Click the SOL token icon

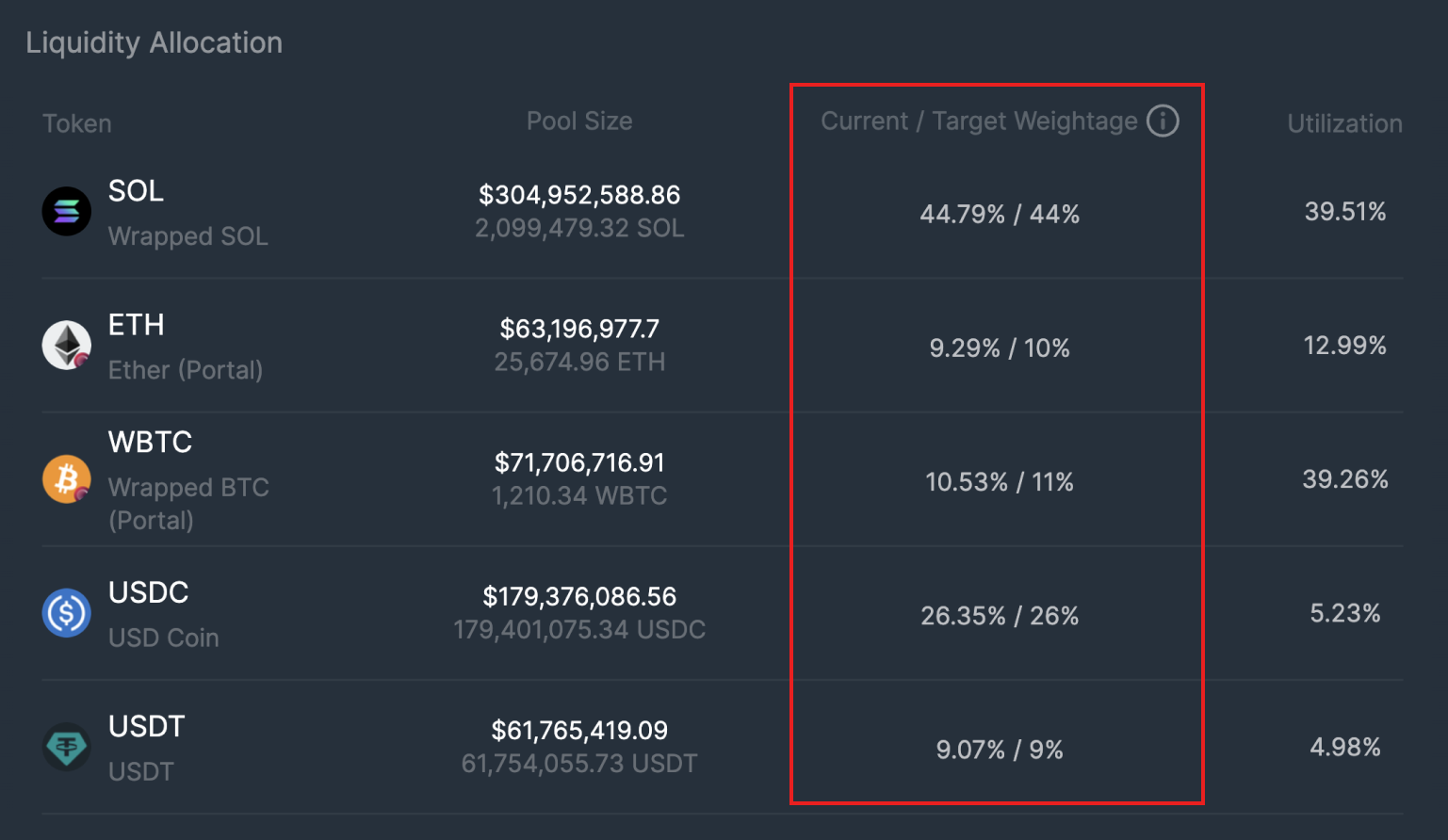[67, 211]
